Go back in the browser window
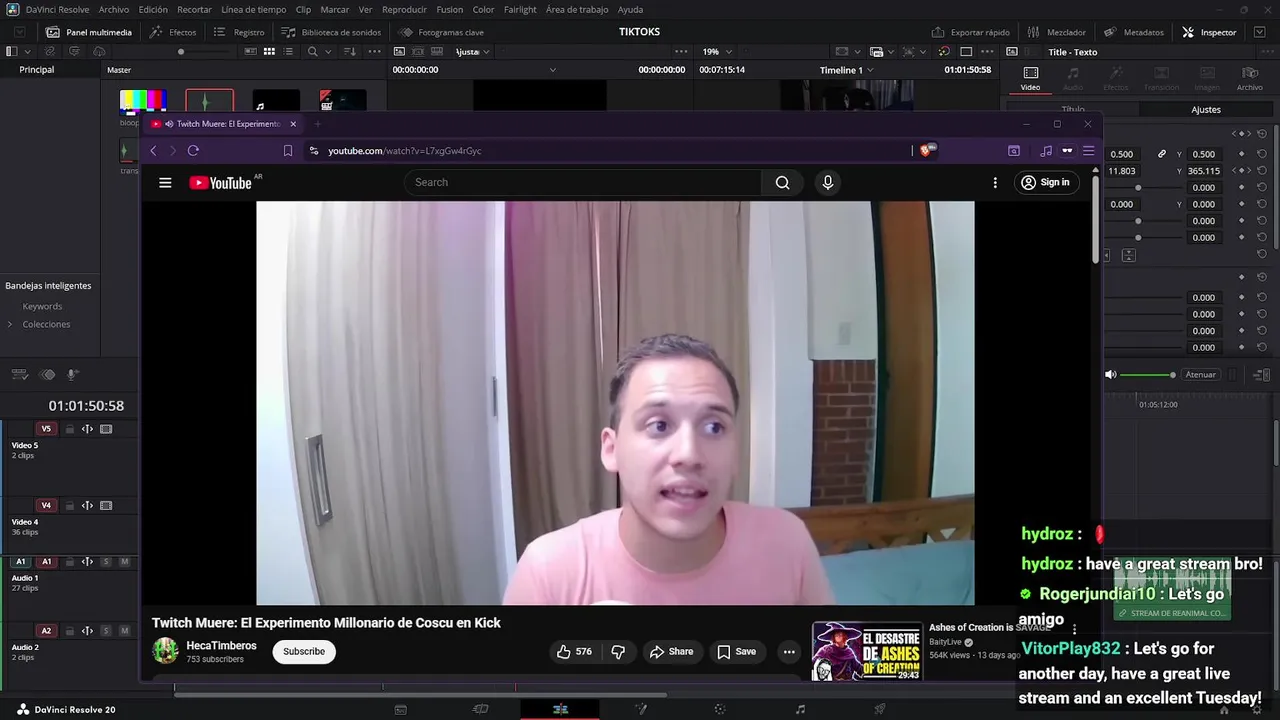Image resolution: width=1280 pixels, height=720 pixels. coord(153,150)
